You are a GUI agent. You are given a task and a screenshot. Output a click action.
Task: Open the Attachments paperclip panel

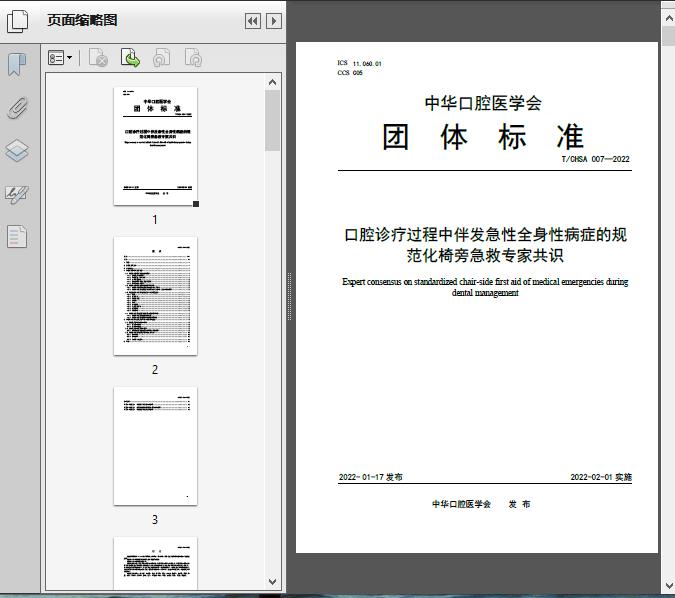(17, 108)
